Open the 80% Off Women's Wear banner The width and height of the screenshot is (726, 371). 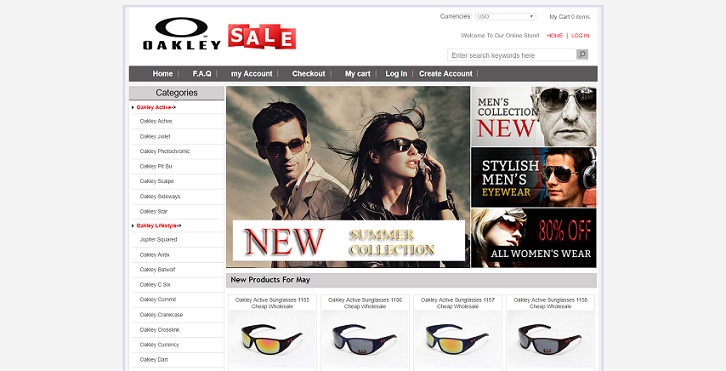coord(534,238)
